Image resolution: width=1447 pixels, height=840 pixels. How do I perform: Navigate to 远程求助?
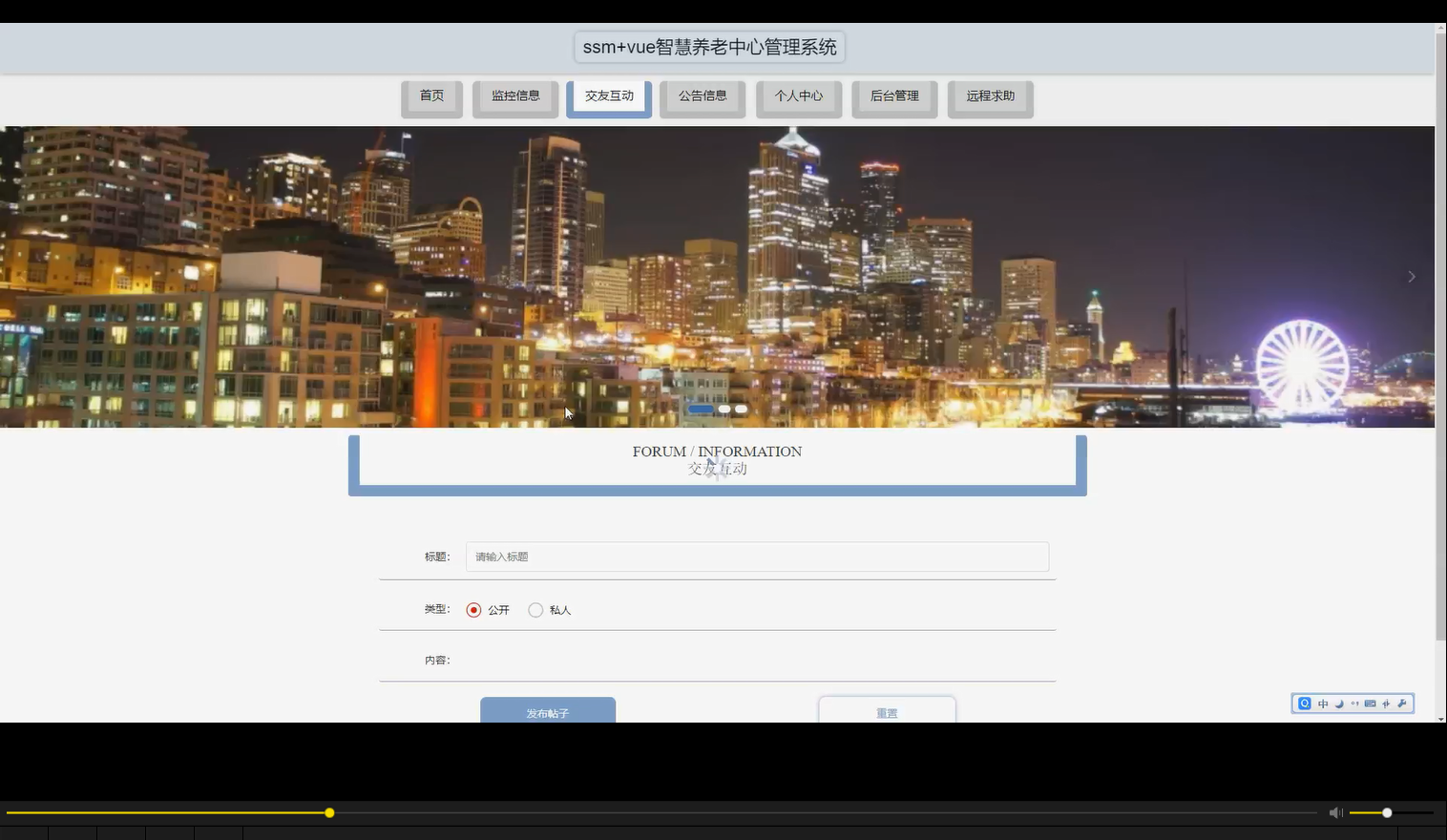coord(990,95)
